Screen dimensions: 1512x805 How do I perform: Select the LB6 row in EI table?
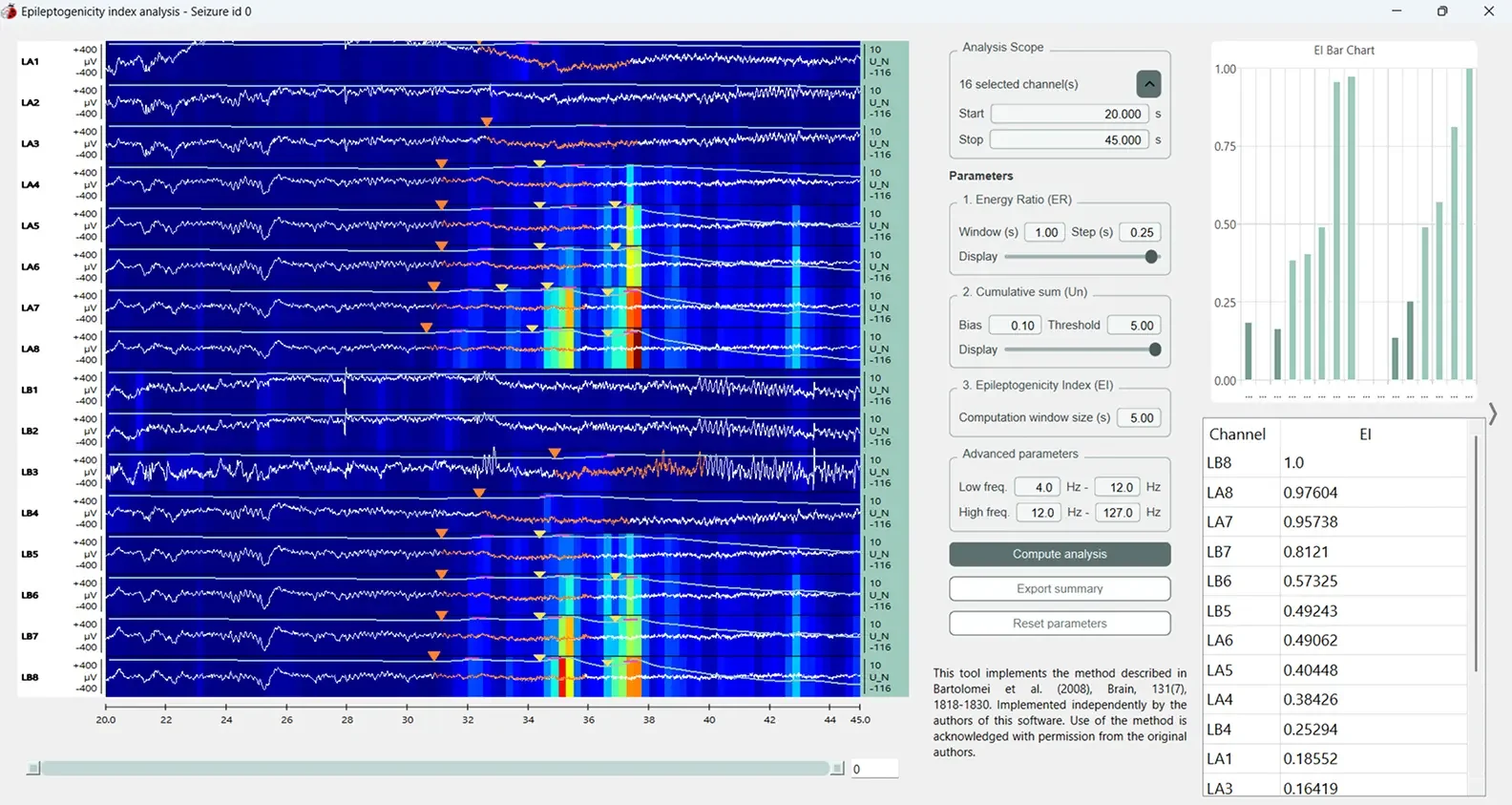(1335, 582)
